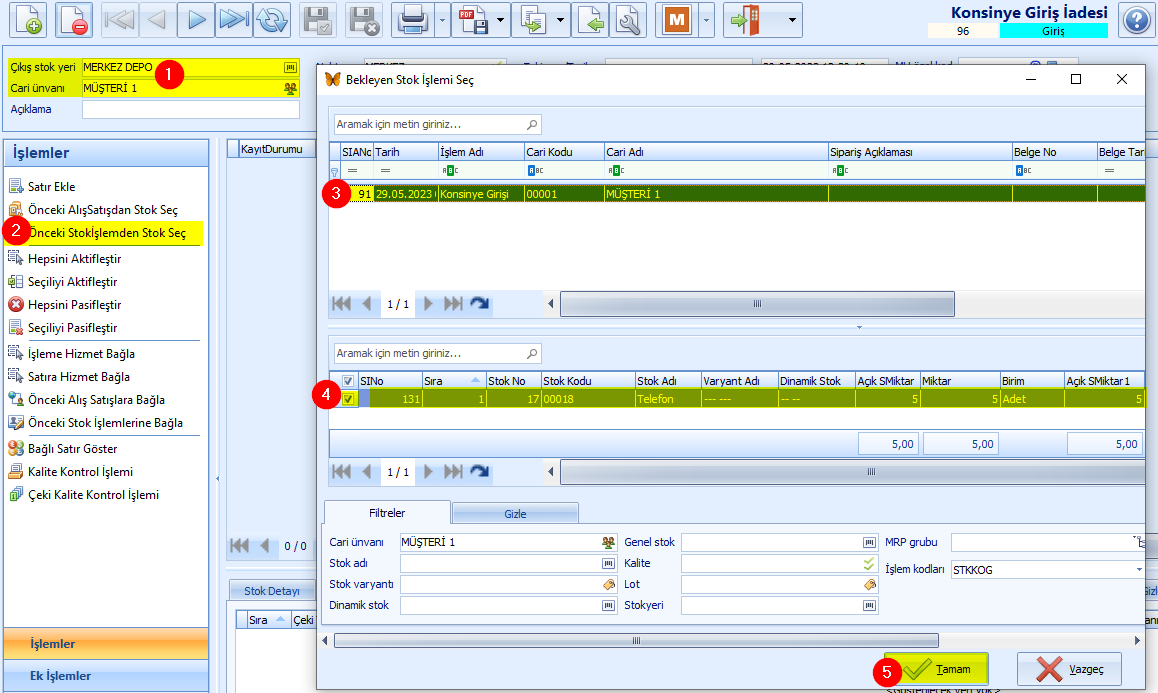Go to last page in lower grid navigator

(x=453, y=471)
